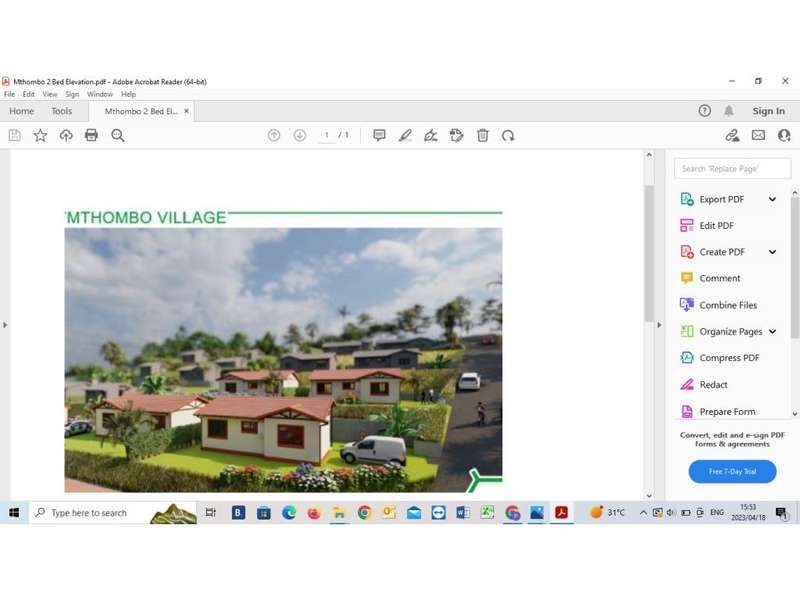
Task: Click the upload to cloud icon
Action: click(x=66, y=135)
